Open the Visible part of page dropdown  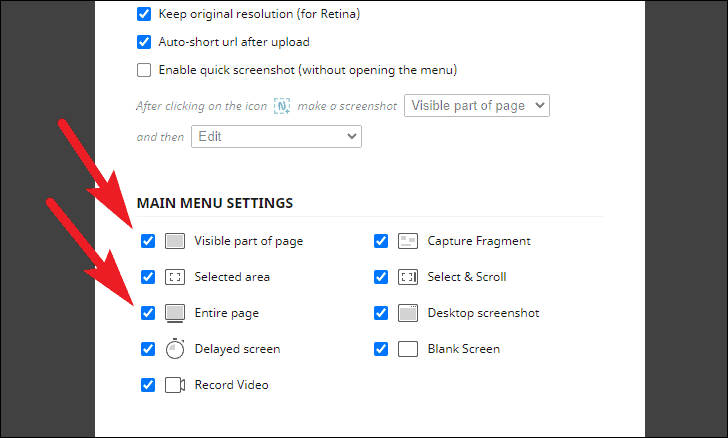pos(476,106)
